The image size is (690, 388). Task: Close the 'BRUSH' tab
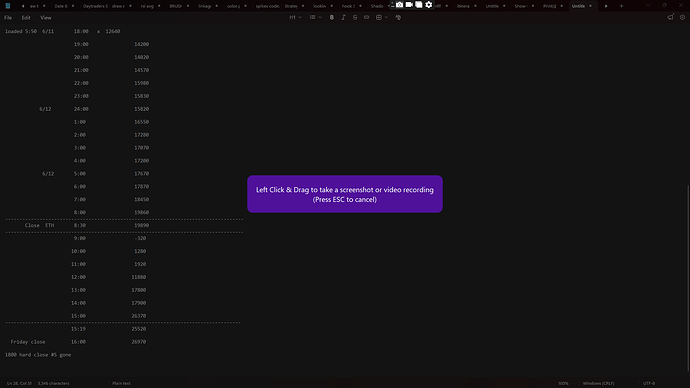(188, 6)
